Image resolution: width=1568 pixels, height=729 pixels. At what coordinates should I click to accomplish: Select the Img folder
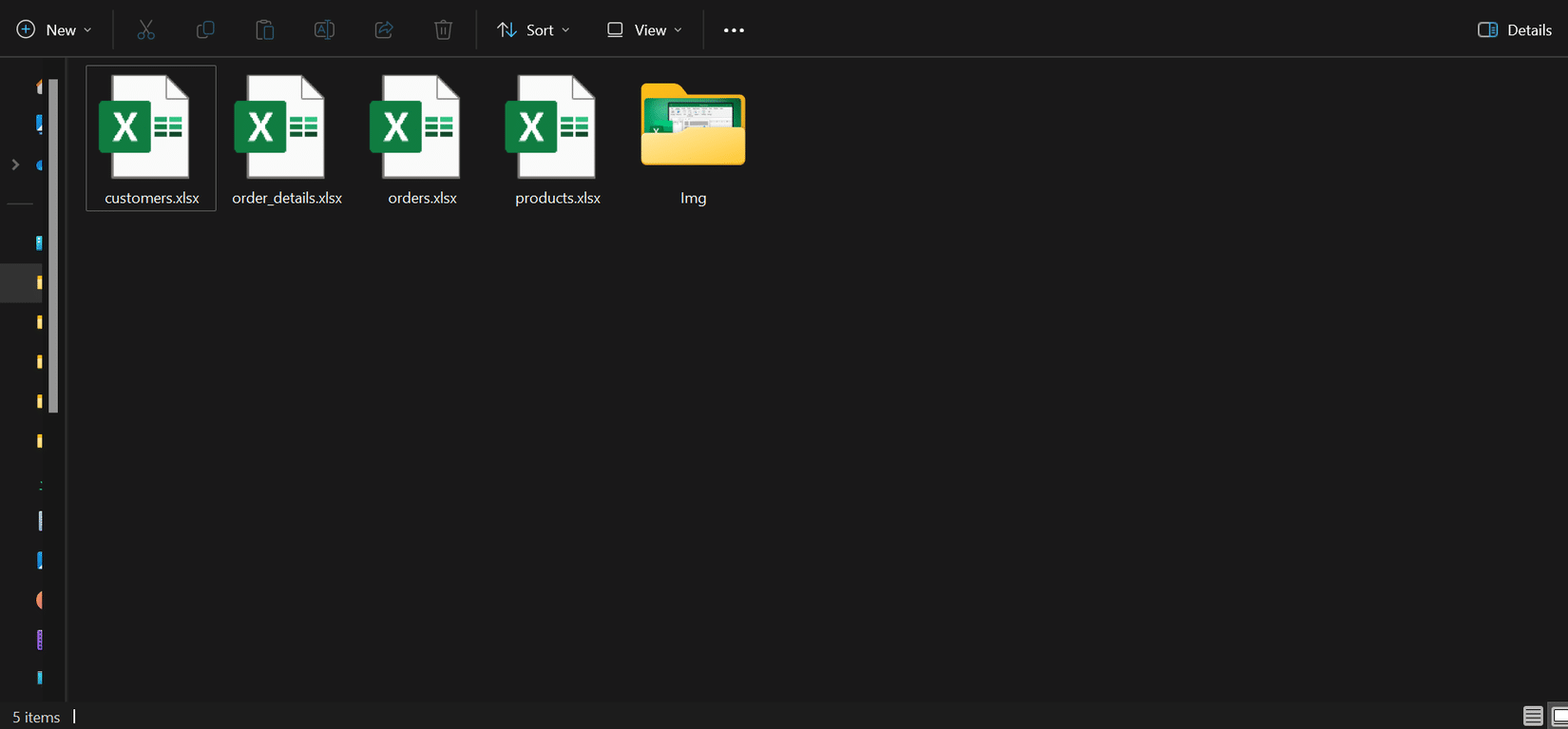pyautogui.click(x=693, y=138)
